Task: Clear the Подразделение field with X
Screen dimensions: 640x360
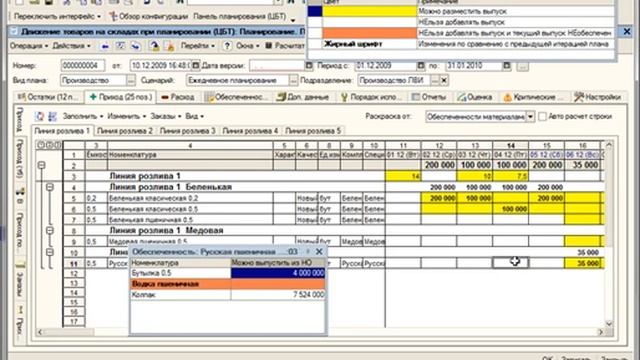Action: click(444, 80)
